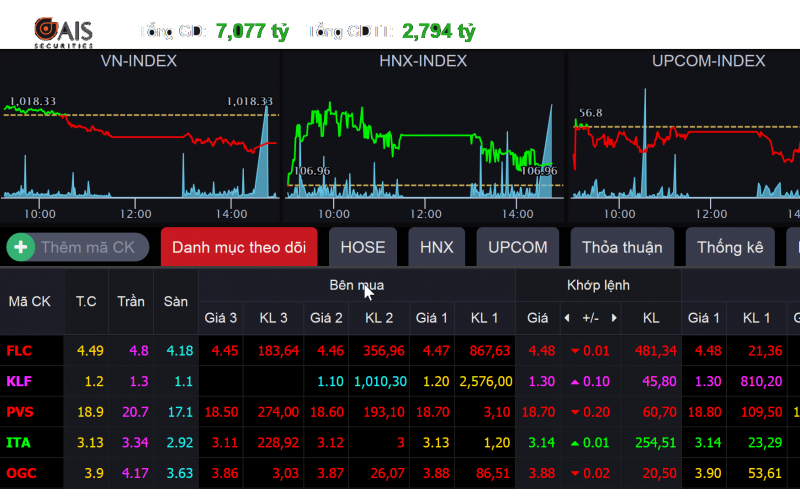Click the green up arrow in ITA row
This screenshot has height=500, width=800.
point(575,443)
